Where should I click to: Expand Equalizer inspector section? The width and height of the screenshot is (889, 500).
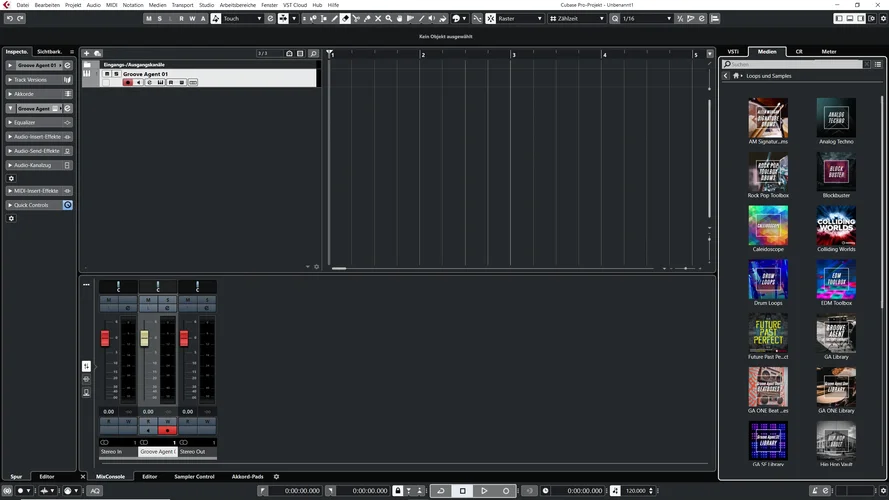[x=10, y=122]
